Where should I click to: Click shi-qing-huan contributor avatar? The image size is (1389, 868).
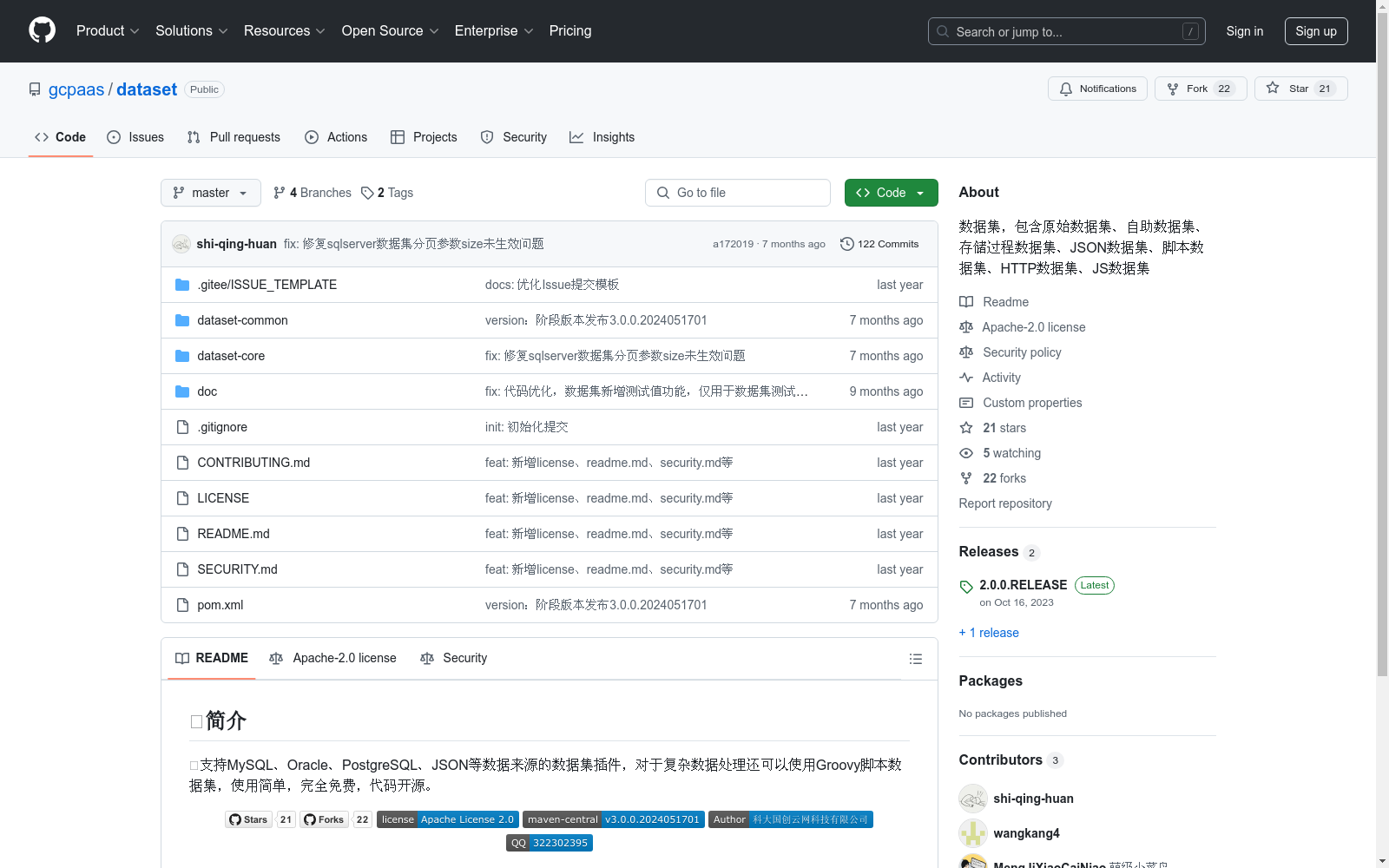(973, 799)
